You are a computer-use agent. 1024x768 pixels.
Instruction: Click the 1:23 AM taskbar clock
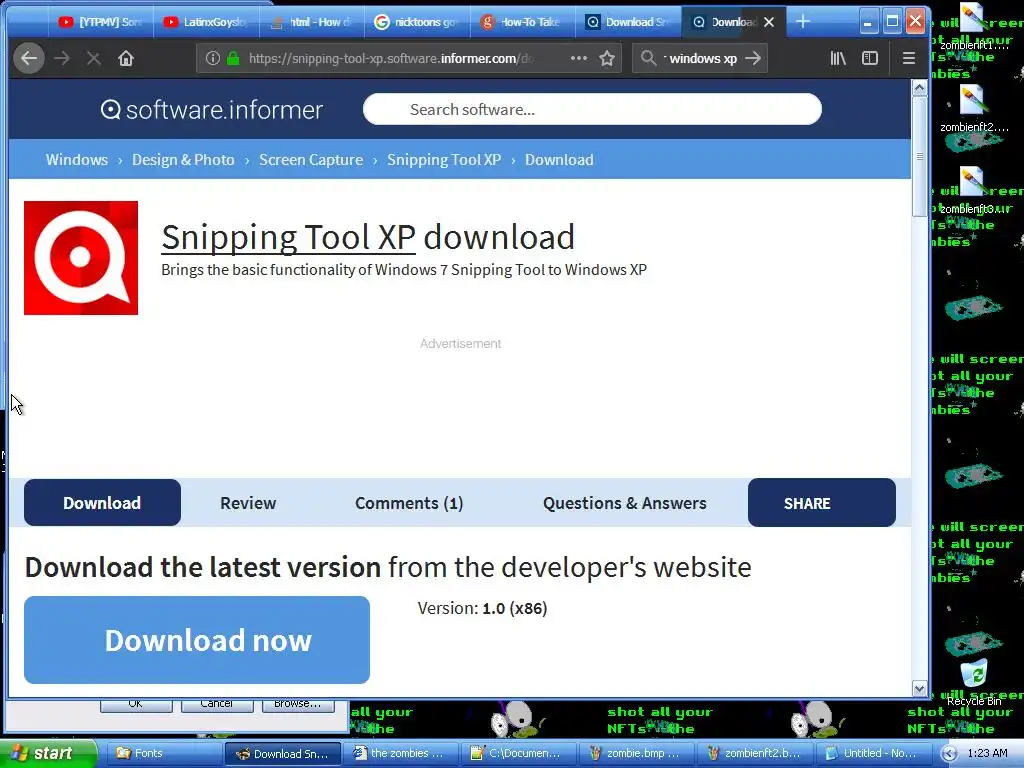click(987, 754)
